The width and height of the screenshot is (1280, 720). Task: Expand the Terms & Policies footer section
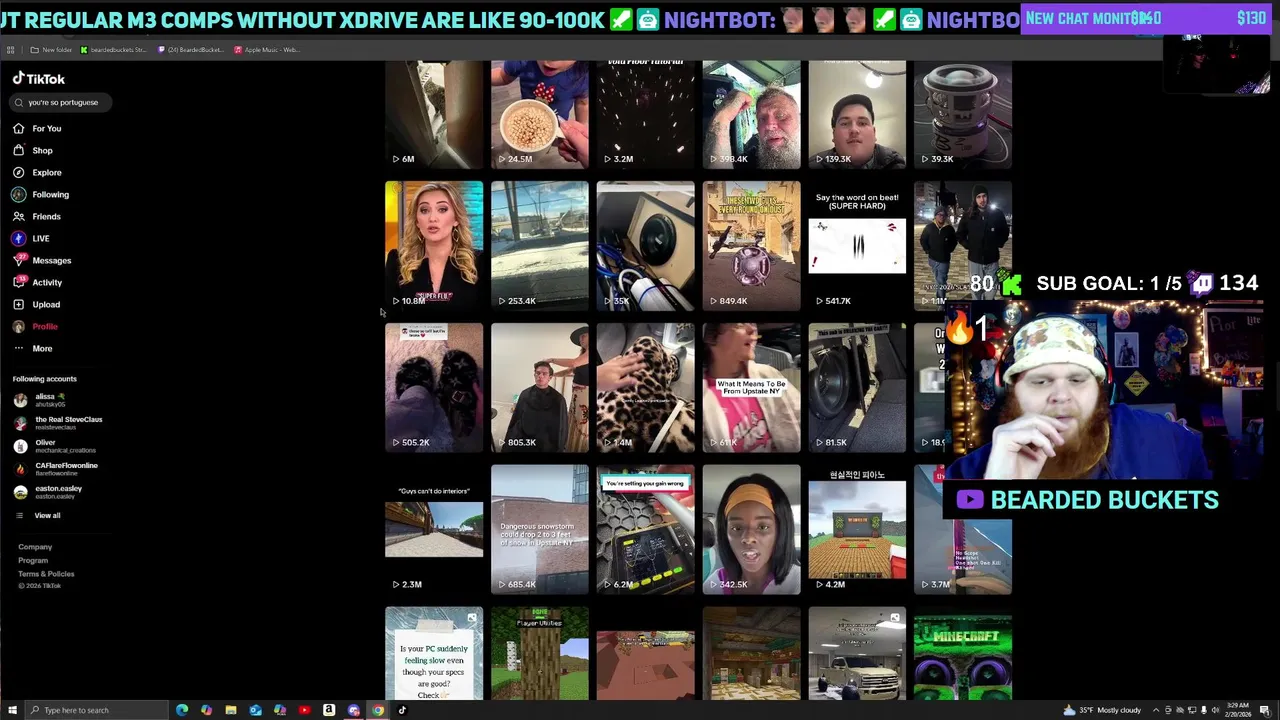pyautogui.click(x=46, y=574)
